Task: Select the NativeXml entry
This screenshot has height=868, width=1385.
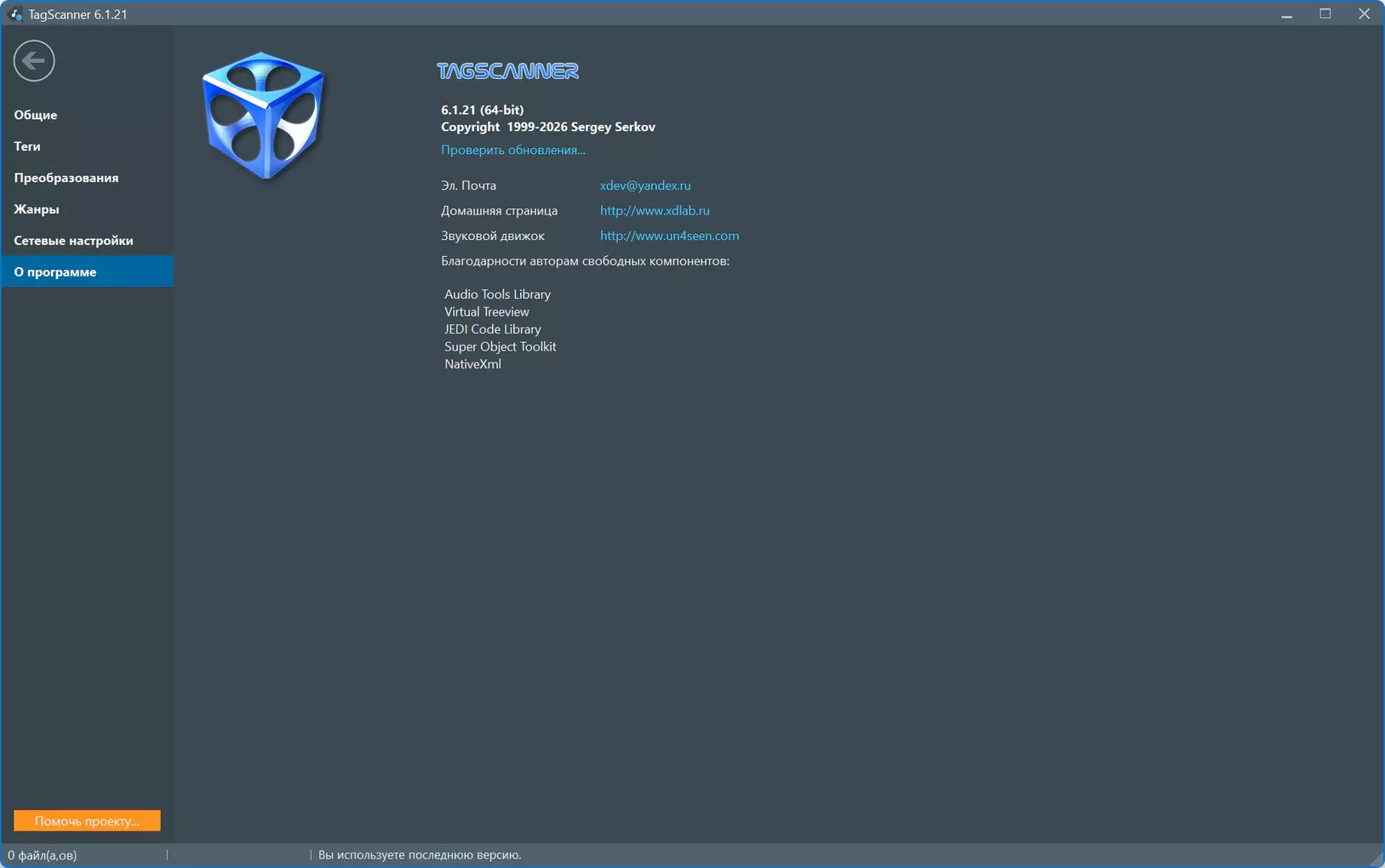Action: tap(473, 364)
